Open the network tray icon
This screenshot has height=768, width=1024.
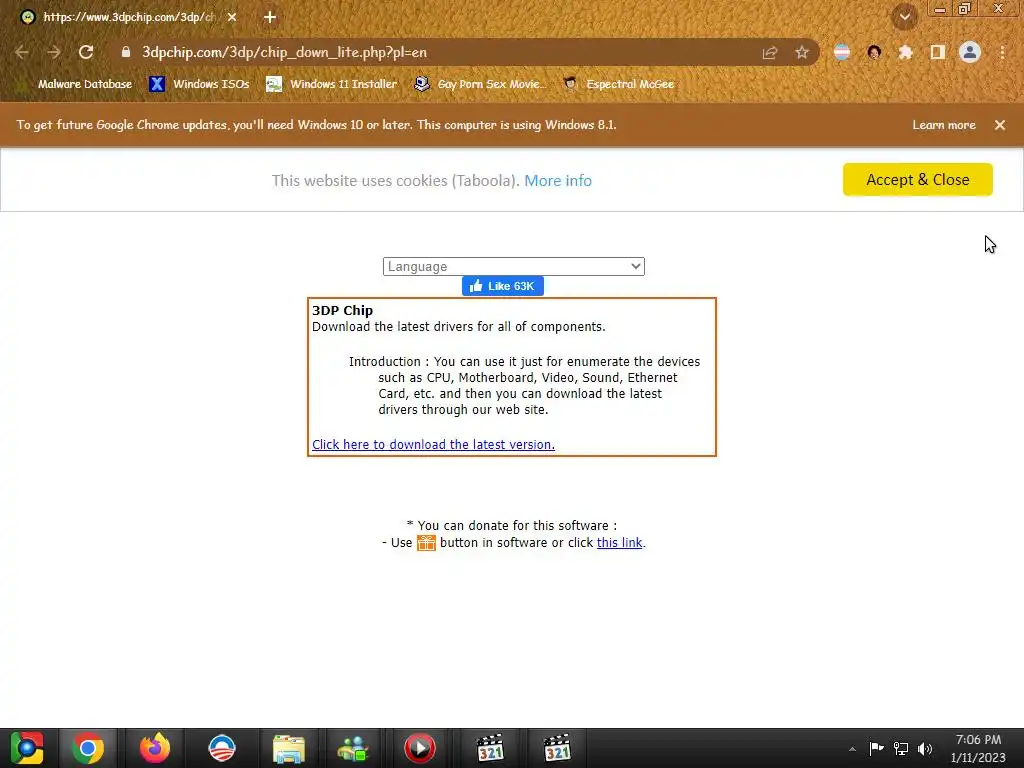pyautogui.click(x=901, y=748)
